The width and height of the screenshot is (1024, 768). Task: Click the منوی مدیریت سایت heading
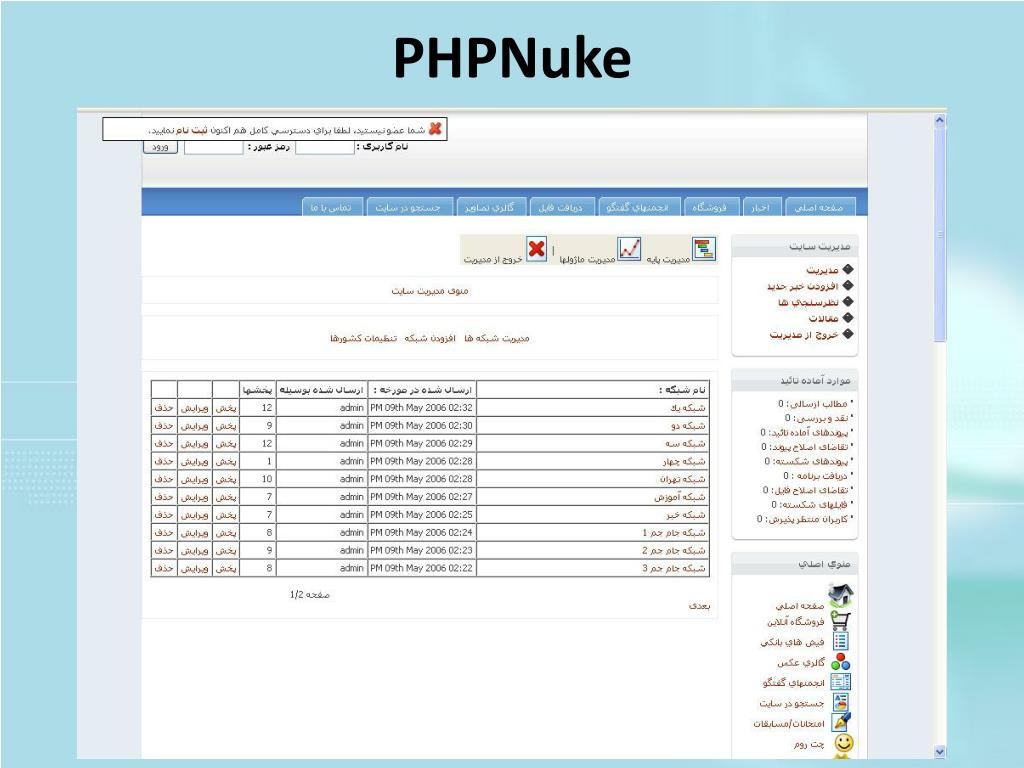pyautogui.click(x=430, y=291)
